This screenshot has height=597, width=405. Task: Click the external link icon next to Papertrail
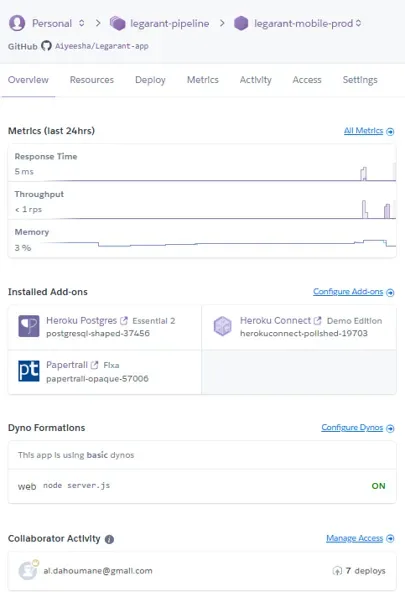[94, 365]
